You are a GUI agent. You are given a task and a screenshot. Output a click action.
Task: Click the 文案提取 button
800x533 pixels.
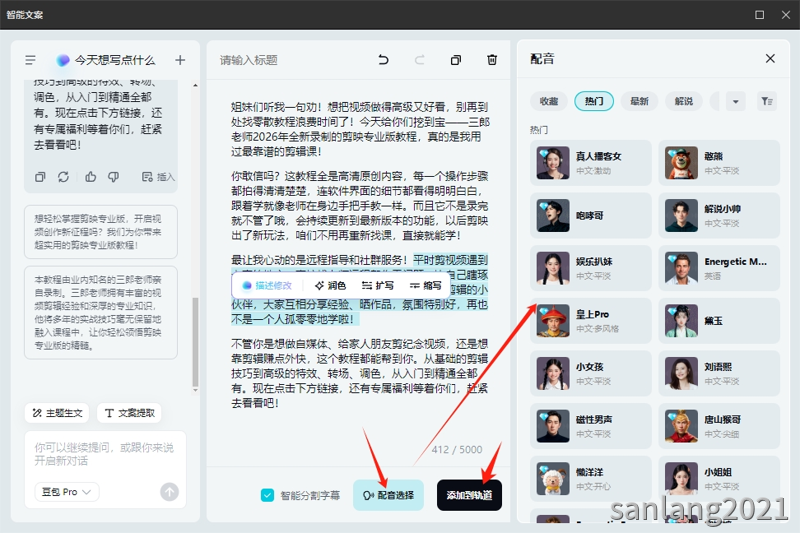point(130,413)
